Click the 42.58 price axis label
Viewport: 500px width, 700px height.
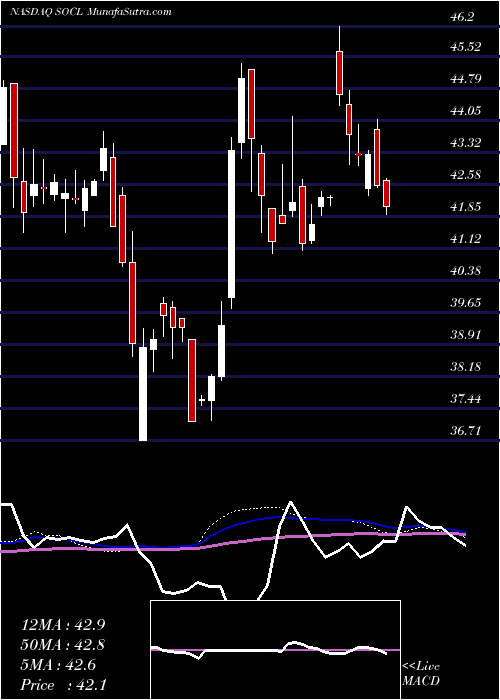click(466, 174)
